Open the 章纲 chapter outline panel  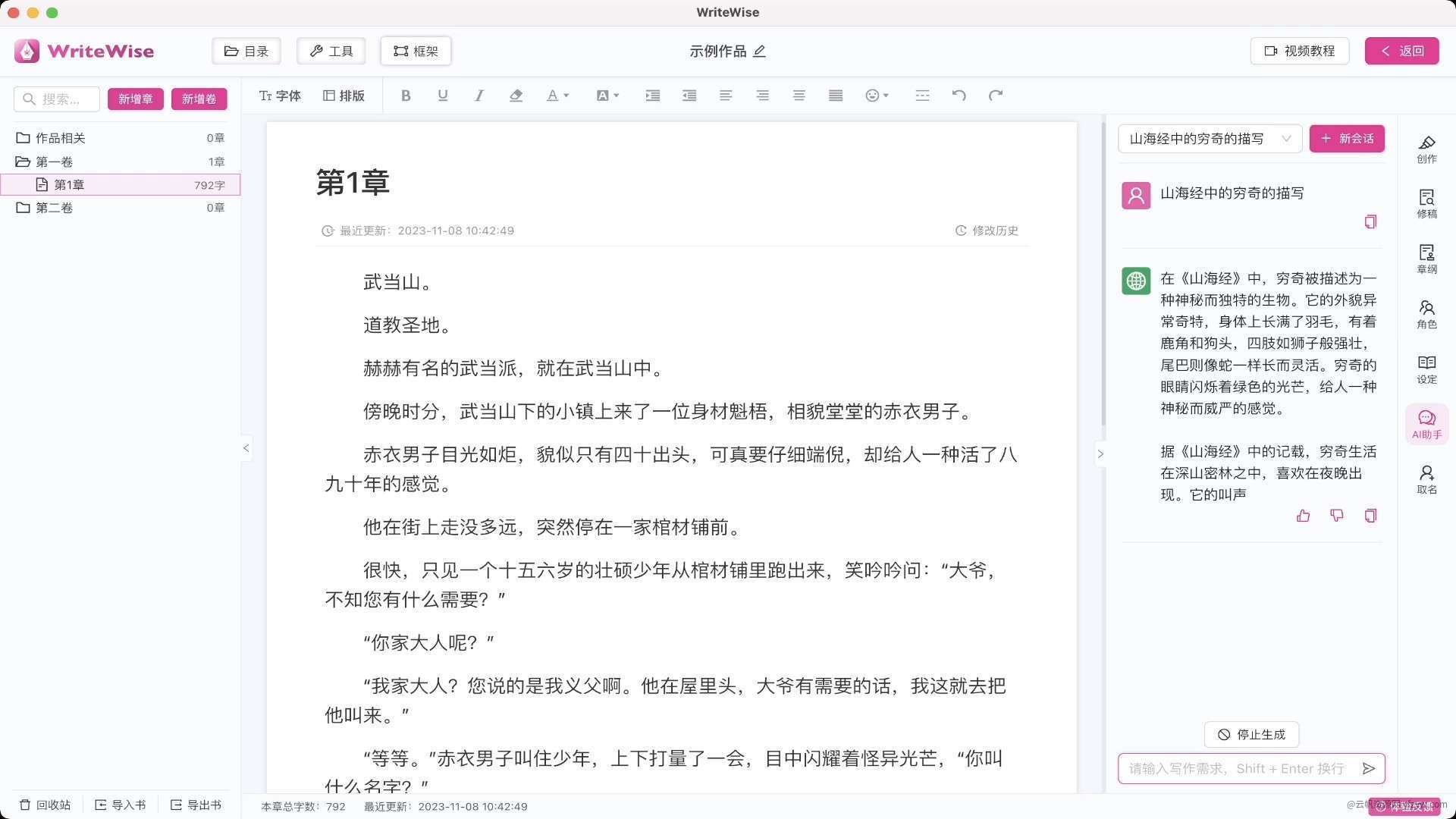point(1426,259)
